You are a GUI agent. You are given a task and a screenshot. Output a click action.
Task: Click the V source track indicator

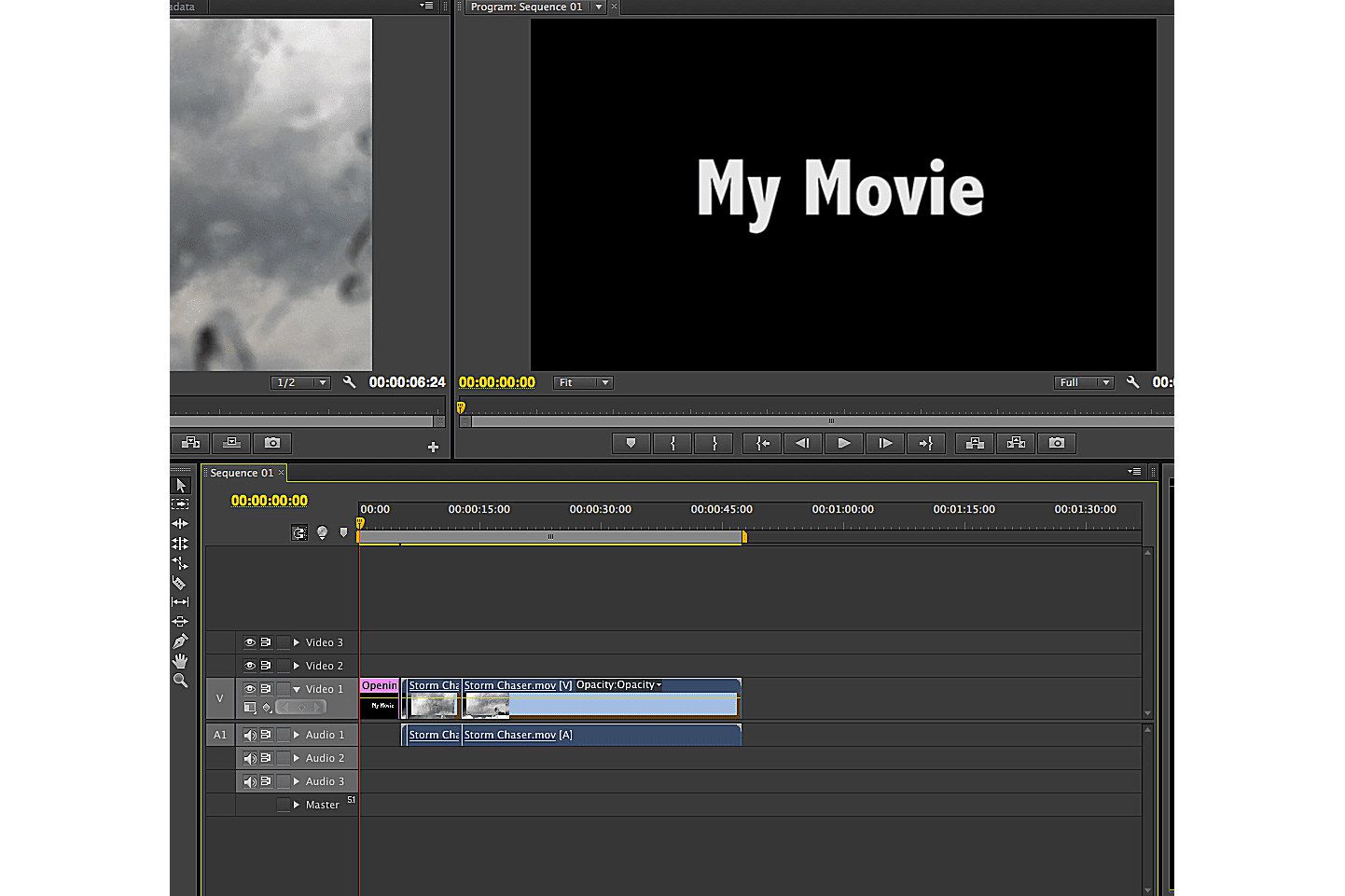tap(220, 698)
